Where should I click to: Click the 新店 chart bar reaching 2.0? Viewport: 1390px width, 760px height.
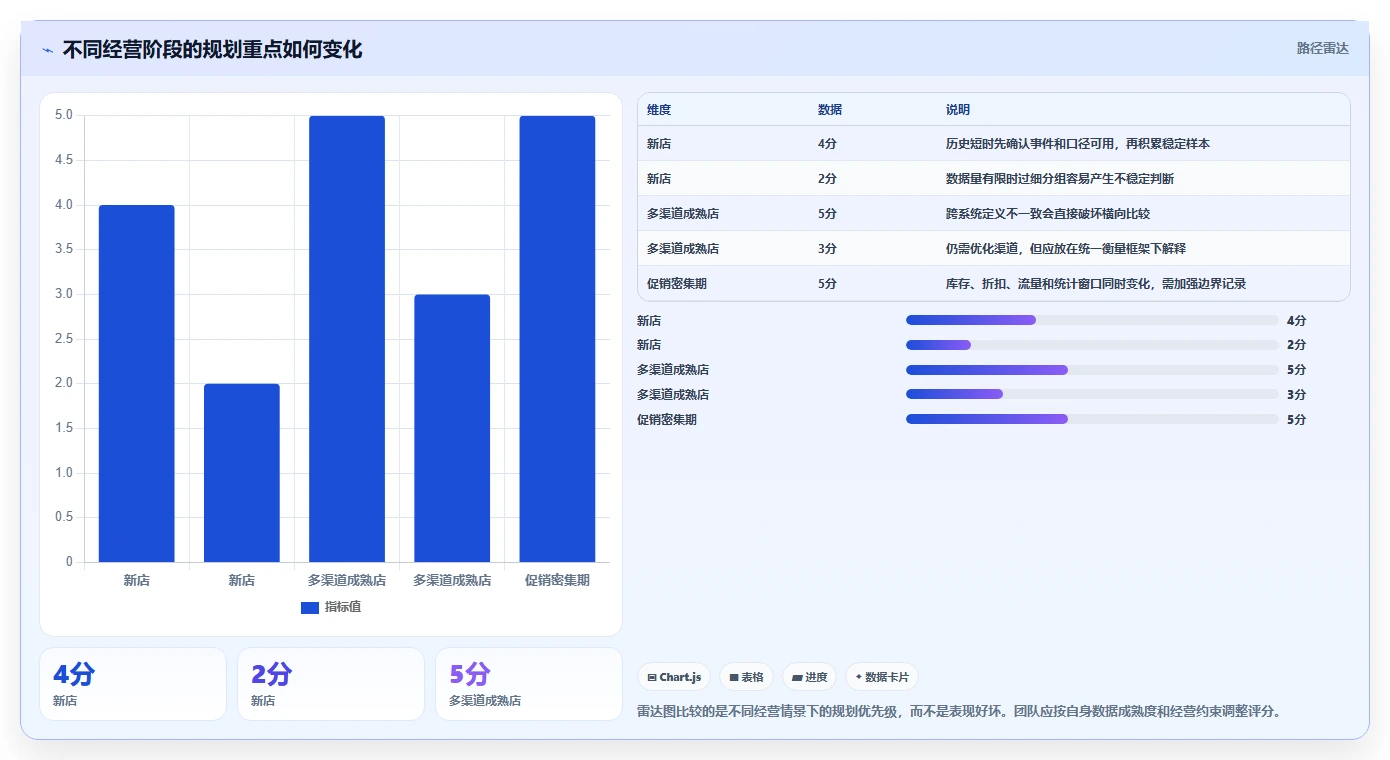click(242, 473)
